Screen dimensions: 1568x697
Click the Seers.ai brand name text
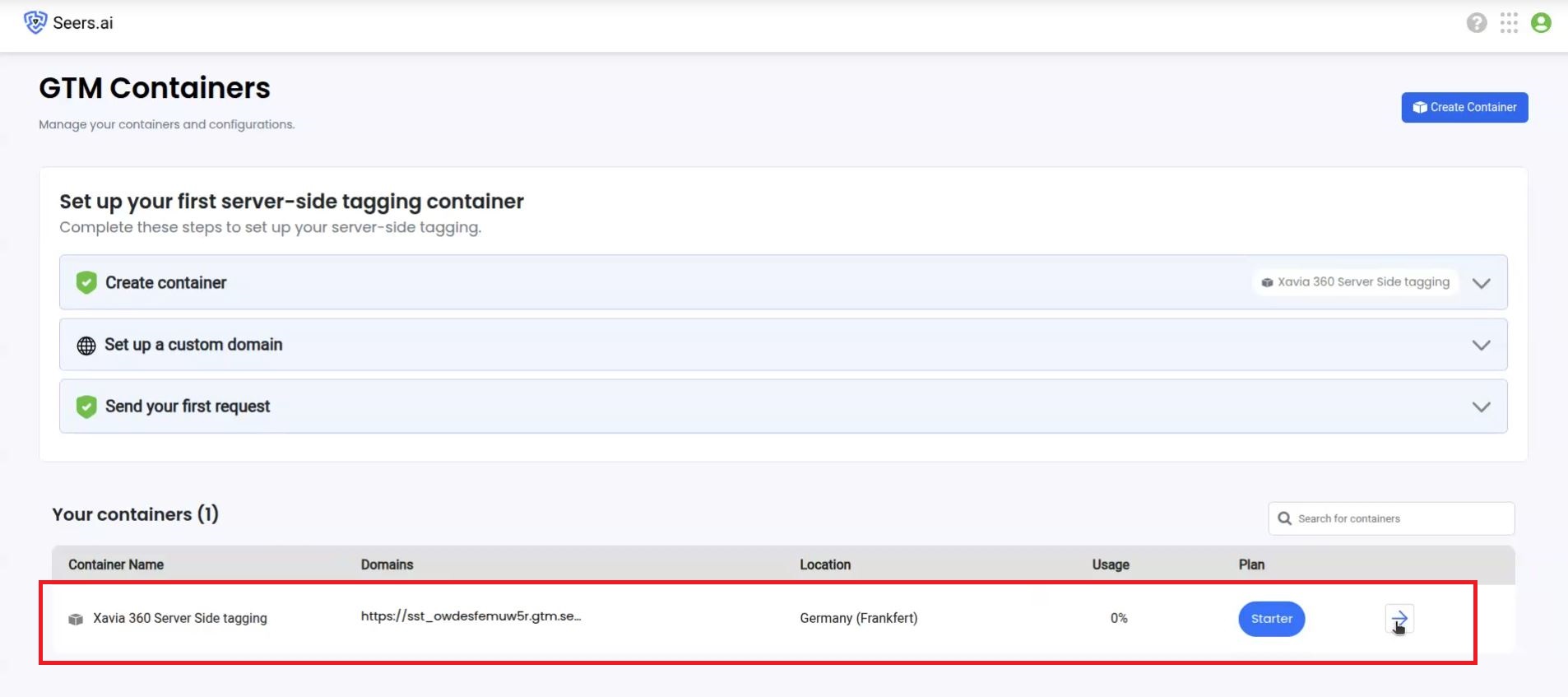coord(83,23)
